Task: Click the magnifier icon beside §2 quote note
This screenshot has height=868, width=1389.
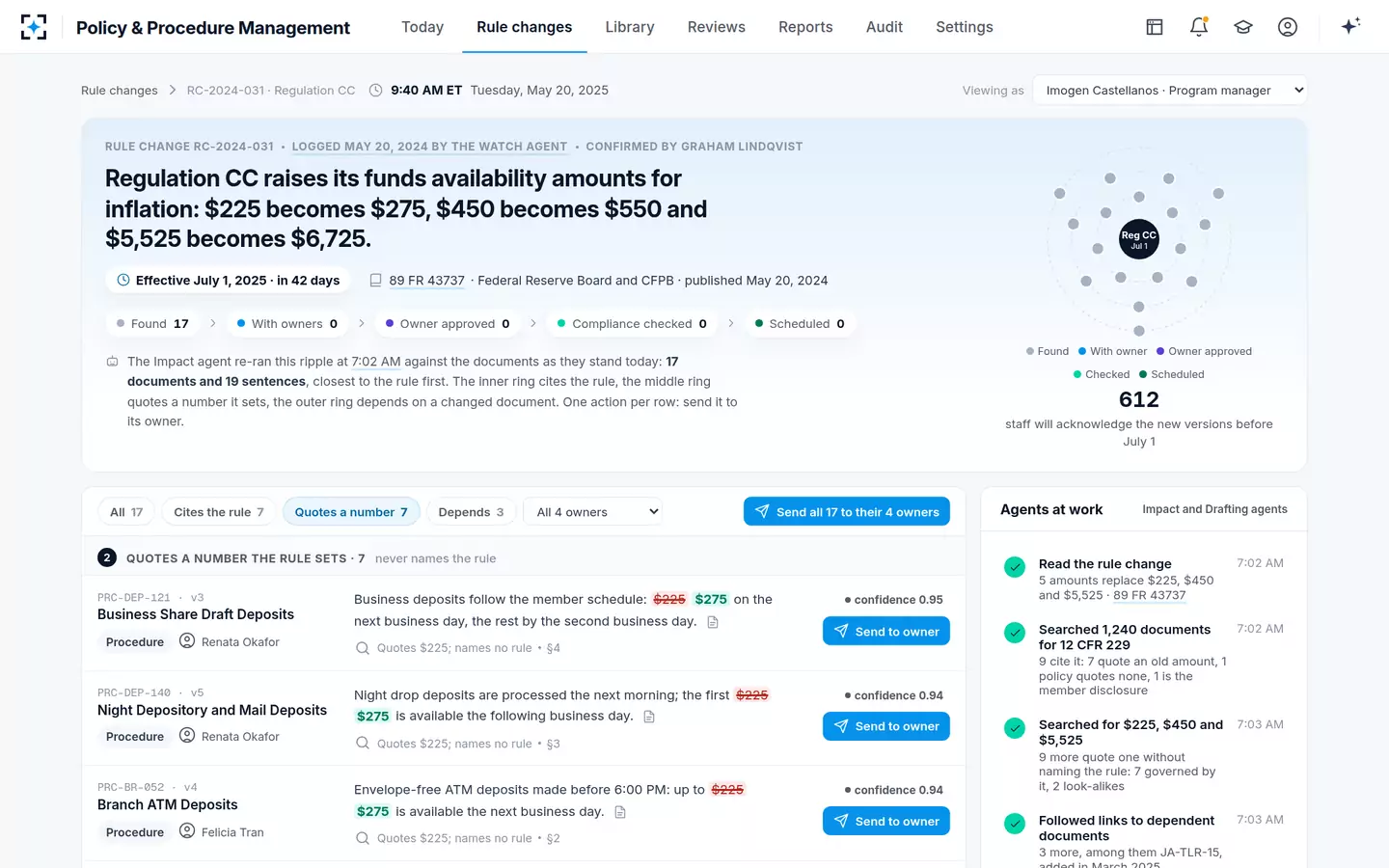Action: 363,838
